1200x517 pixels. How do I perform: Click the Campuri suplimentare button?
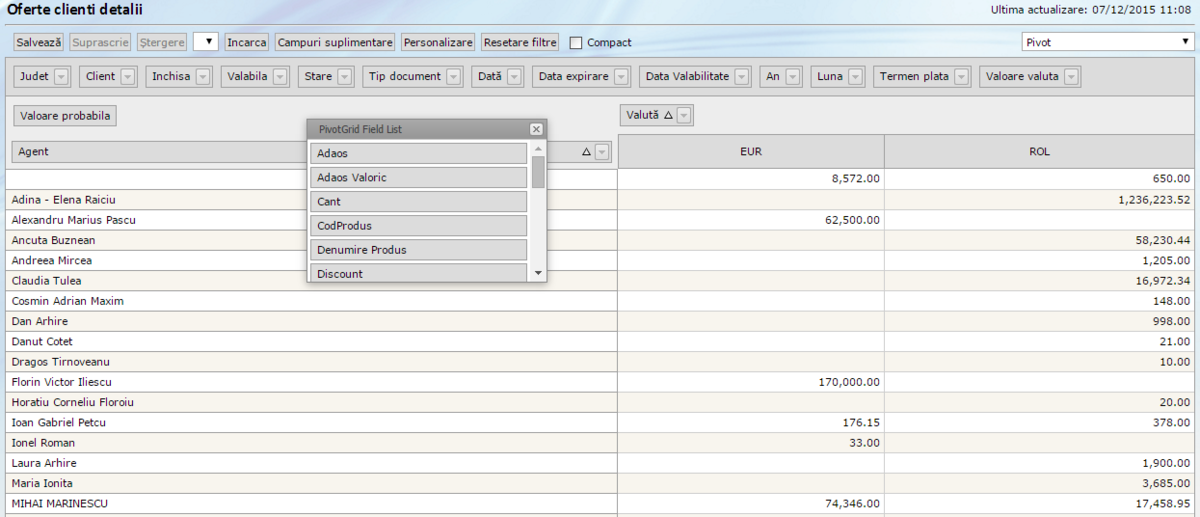335,42
